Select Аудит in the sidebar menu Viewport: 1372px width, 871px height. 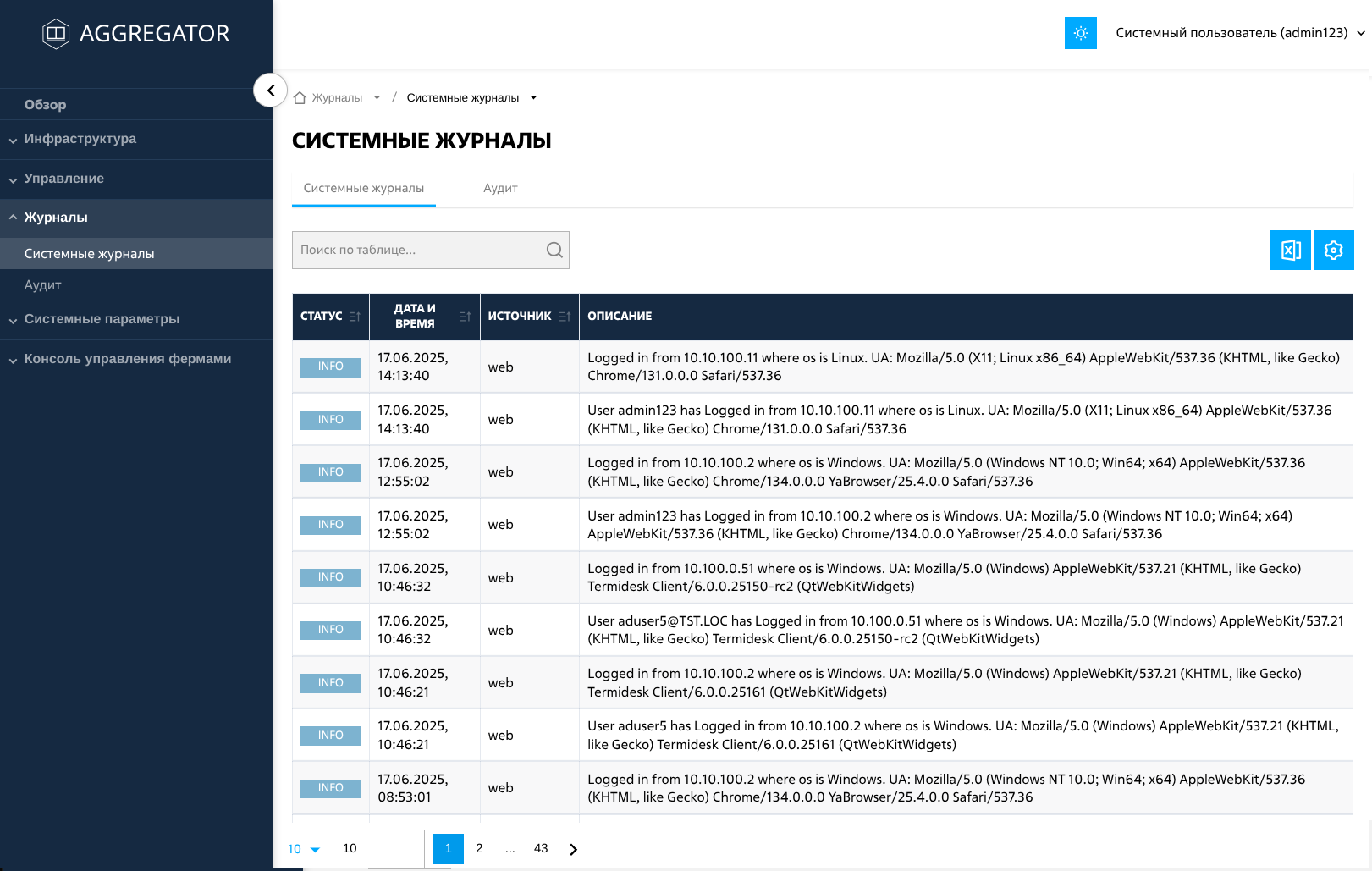point(43,285)
